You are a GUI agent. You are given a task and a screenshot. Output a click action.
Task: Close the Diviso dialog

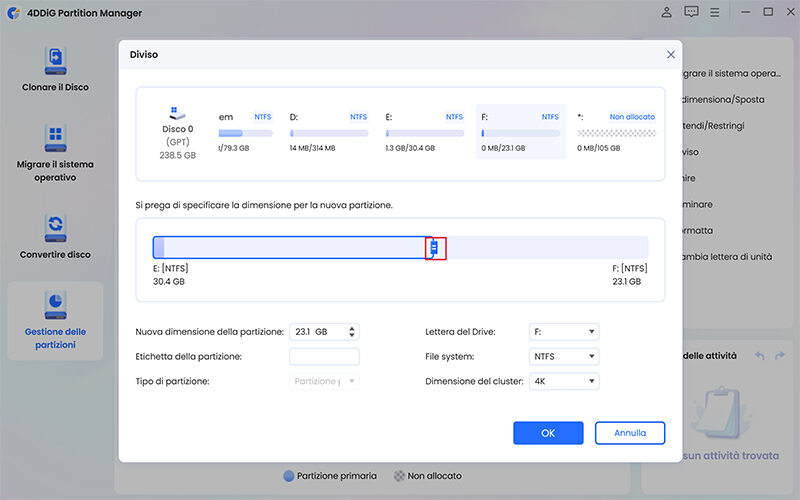tap(670, 54)
